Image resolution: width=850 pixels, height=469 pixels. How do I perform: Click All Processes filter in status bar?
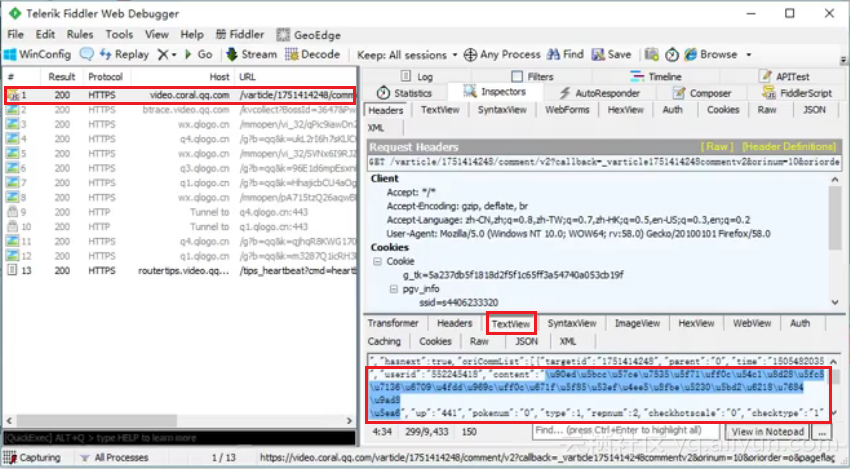point(114,458)
